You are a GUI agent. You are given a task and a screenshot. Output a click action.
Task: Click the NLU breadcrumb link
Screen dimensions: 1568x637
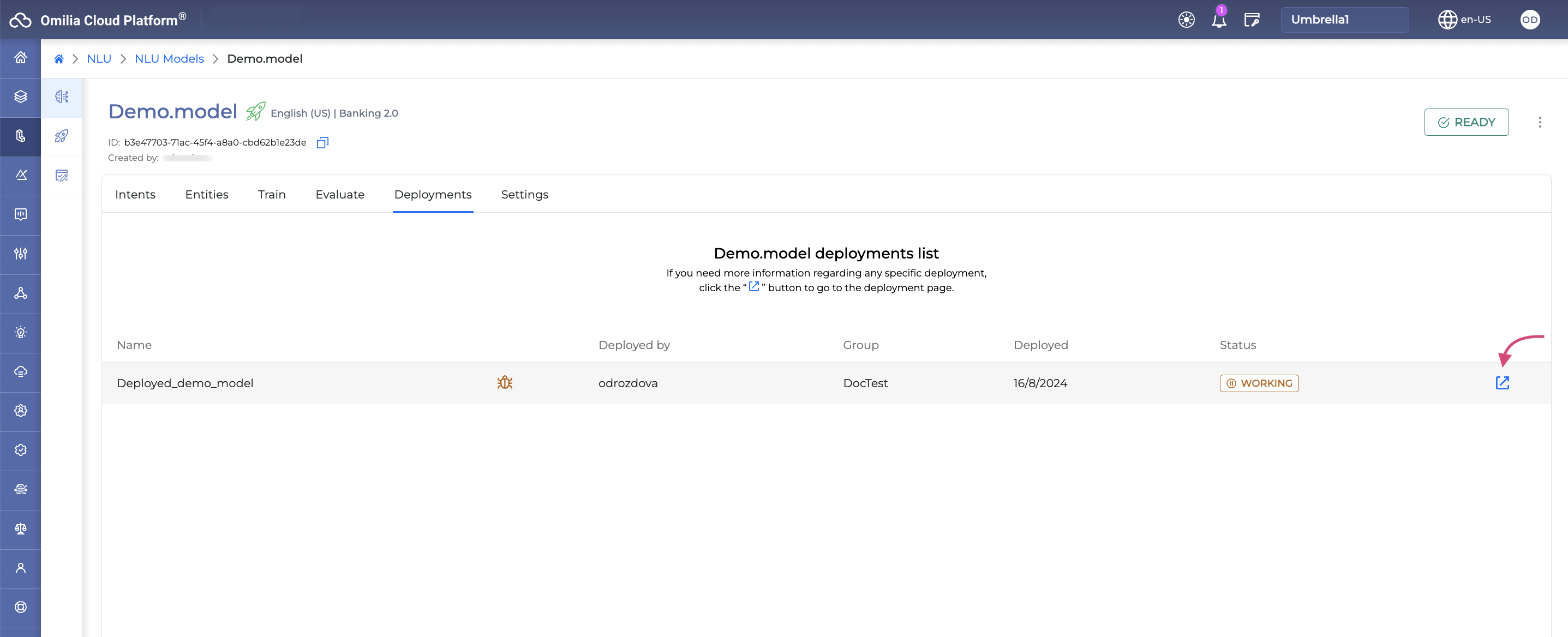click(99, 58)
